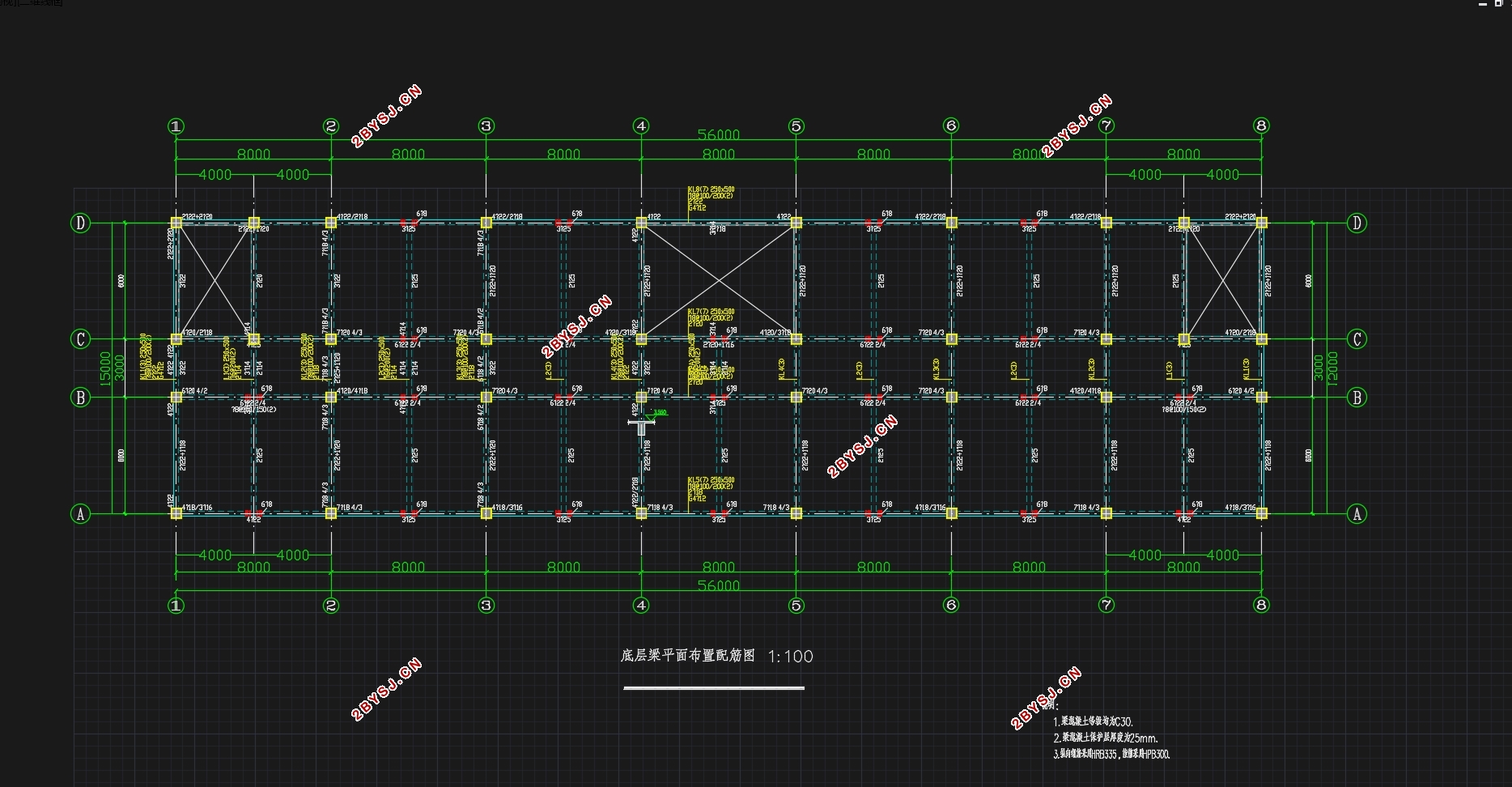Image resolution: width=1512 pixels, height=787 pixels.
Task: Click axis bubble B on the left side
Action: [80, 397]
